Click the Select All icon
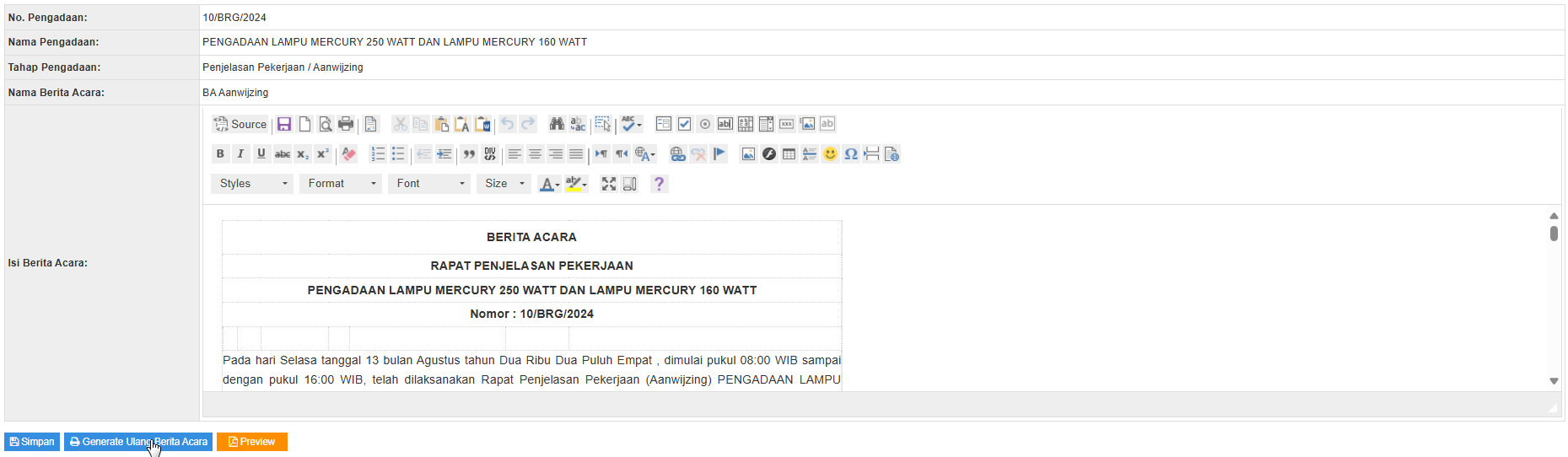The height and width of the screenshot is (457, 1568). pos(602,124)
